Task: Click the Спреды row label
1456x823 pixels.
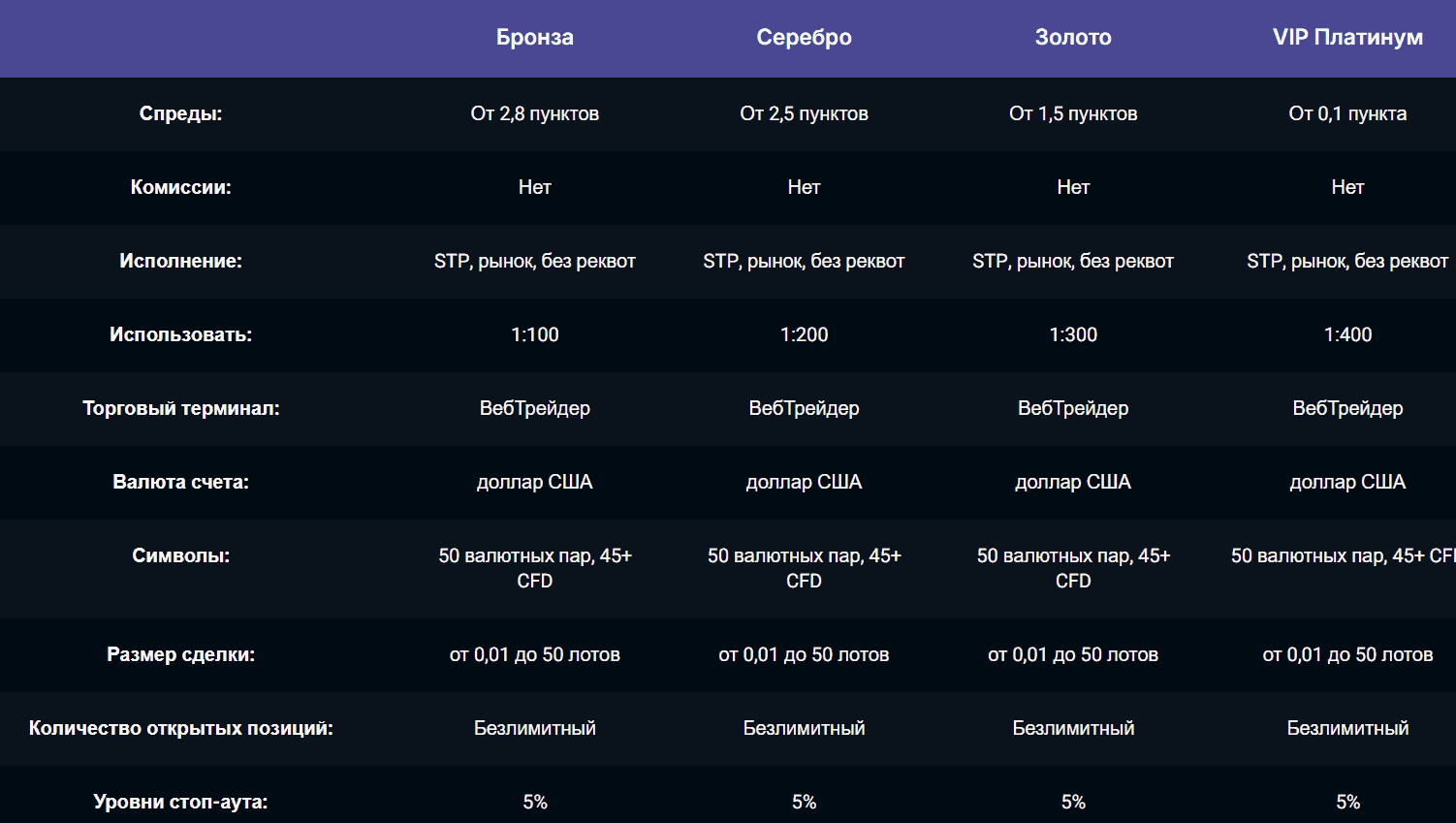Action: [180, 113]
